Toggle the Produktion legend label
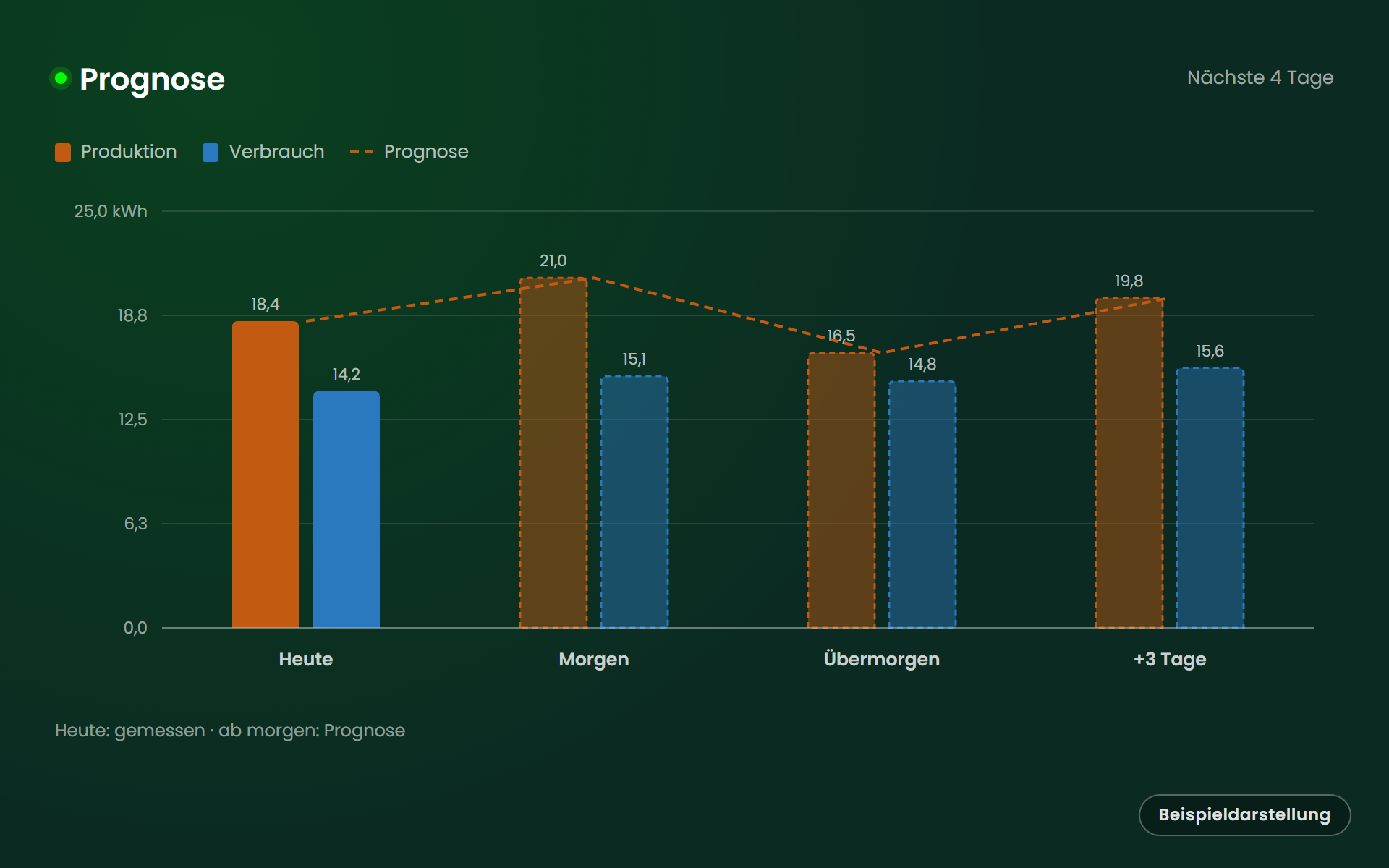 tap(129, 151)
